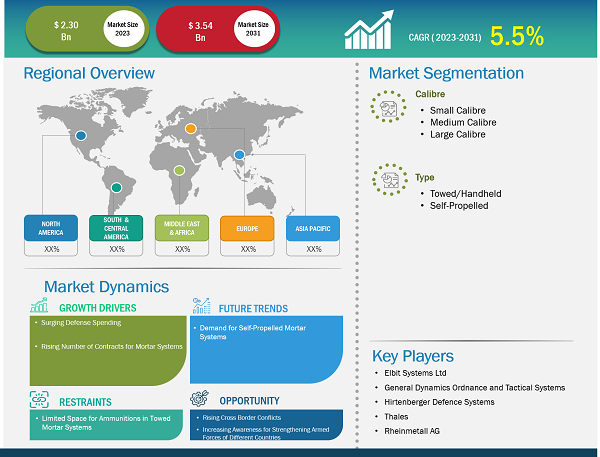Screen dimensions: 600x457
Task: Select the Europe region box
Action: click(247, 228)
